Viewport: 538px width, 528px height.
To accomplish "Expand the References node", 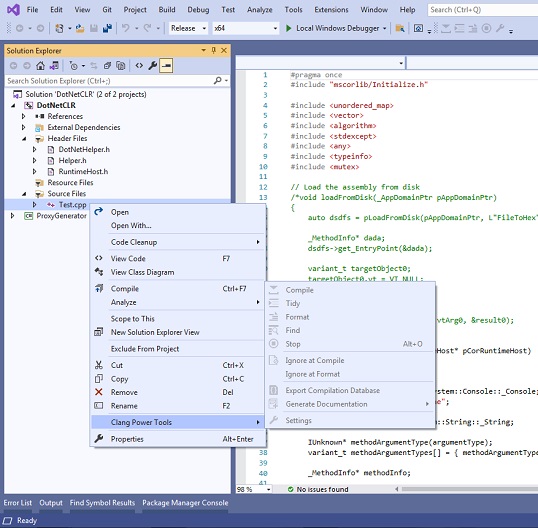I will pos(24,116).
